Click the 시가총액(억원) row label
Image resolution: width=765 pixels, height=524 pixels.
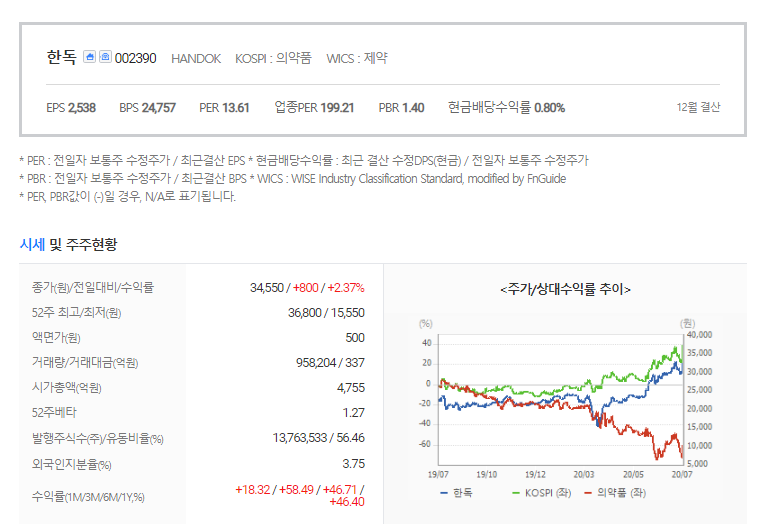click(67, 388)
